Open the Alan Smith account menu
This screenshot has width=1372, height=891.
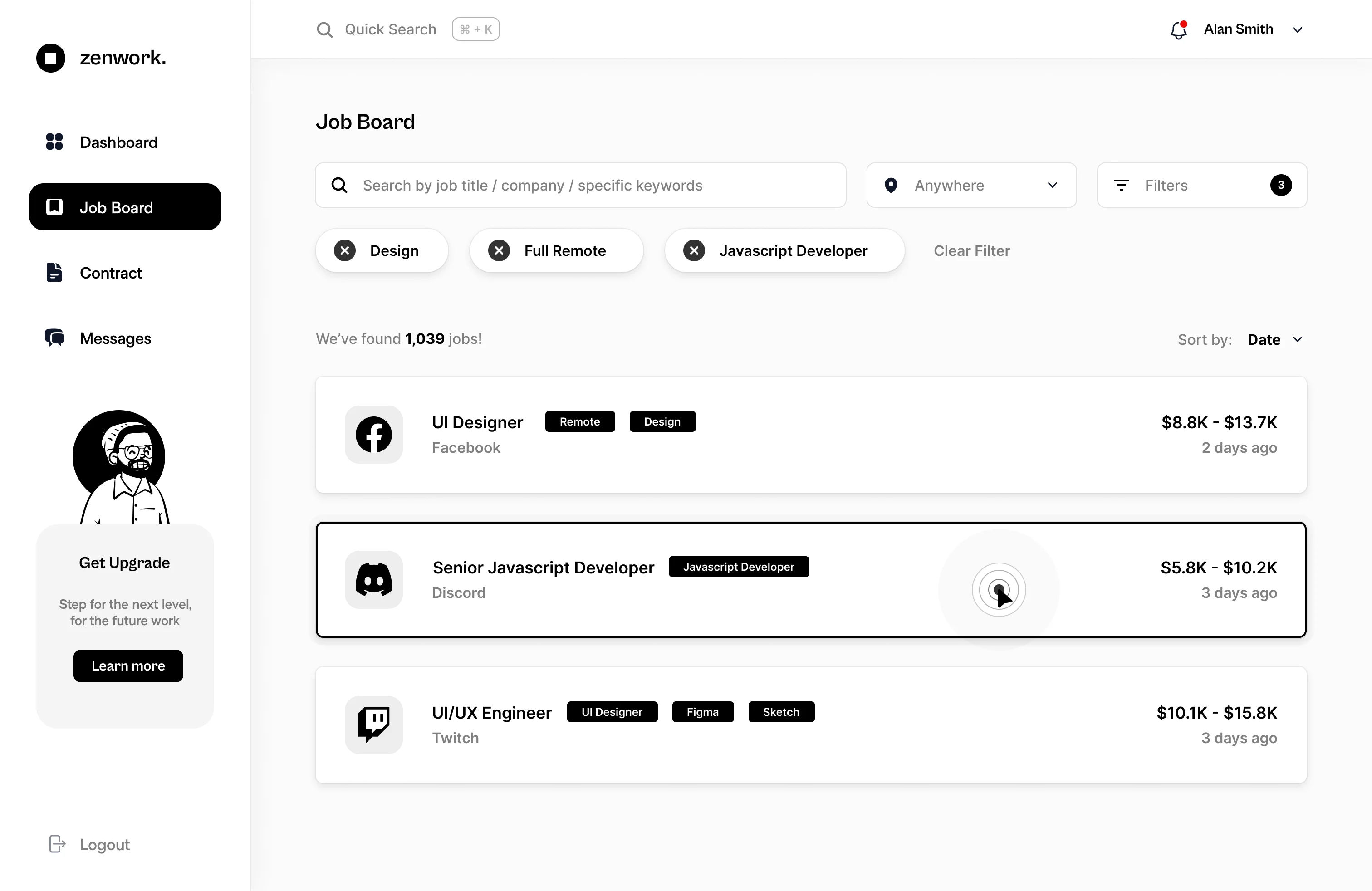1251,29
